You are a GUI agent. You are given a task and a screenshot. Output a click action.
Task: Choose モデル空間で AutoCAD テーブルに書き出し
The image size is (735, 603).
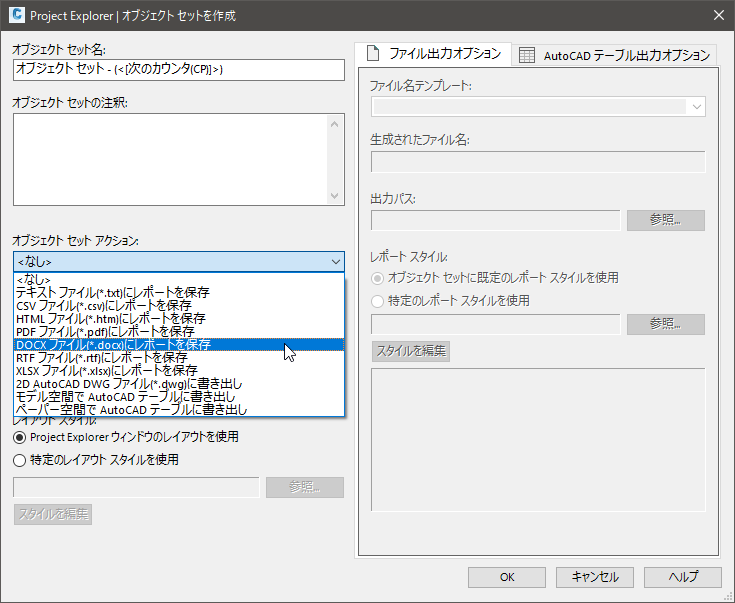point(179,397)
